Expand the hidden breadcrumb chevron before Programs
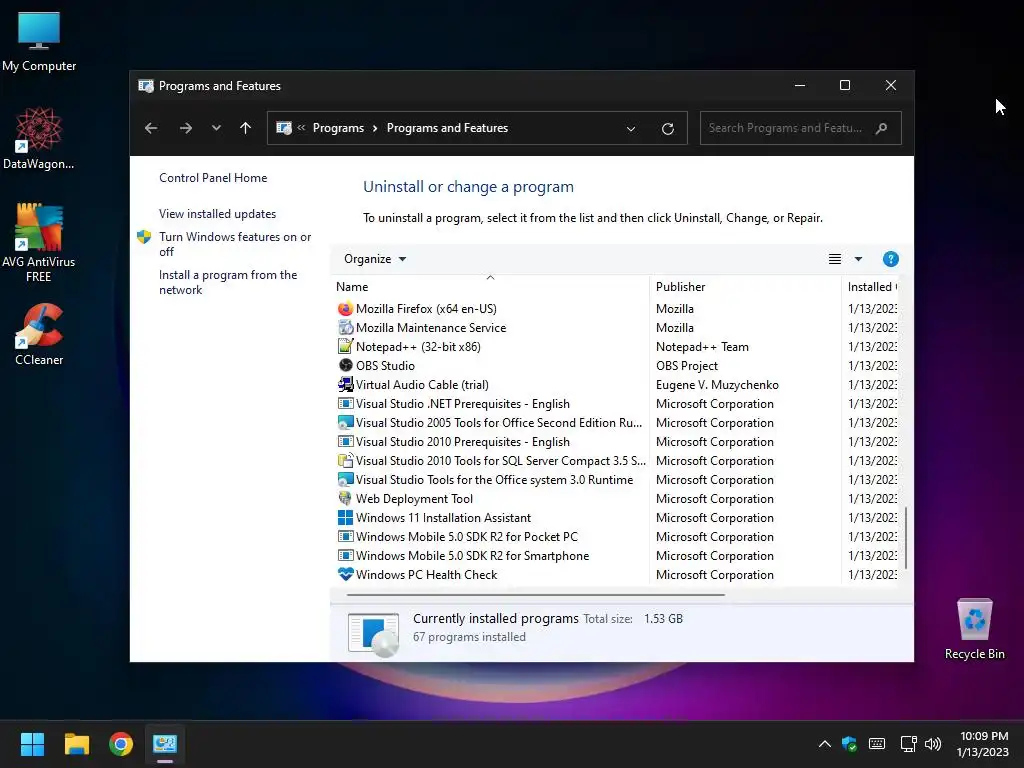Image resolution: width=1024 pixels, height=768 pixels. [301, 128]
